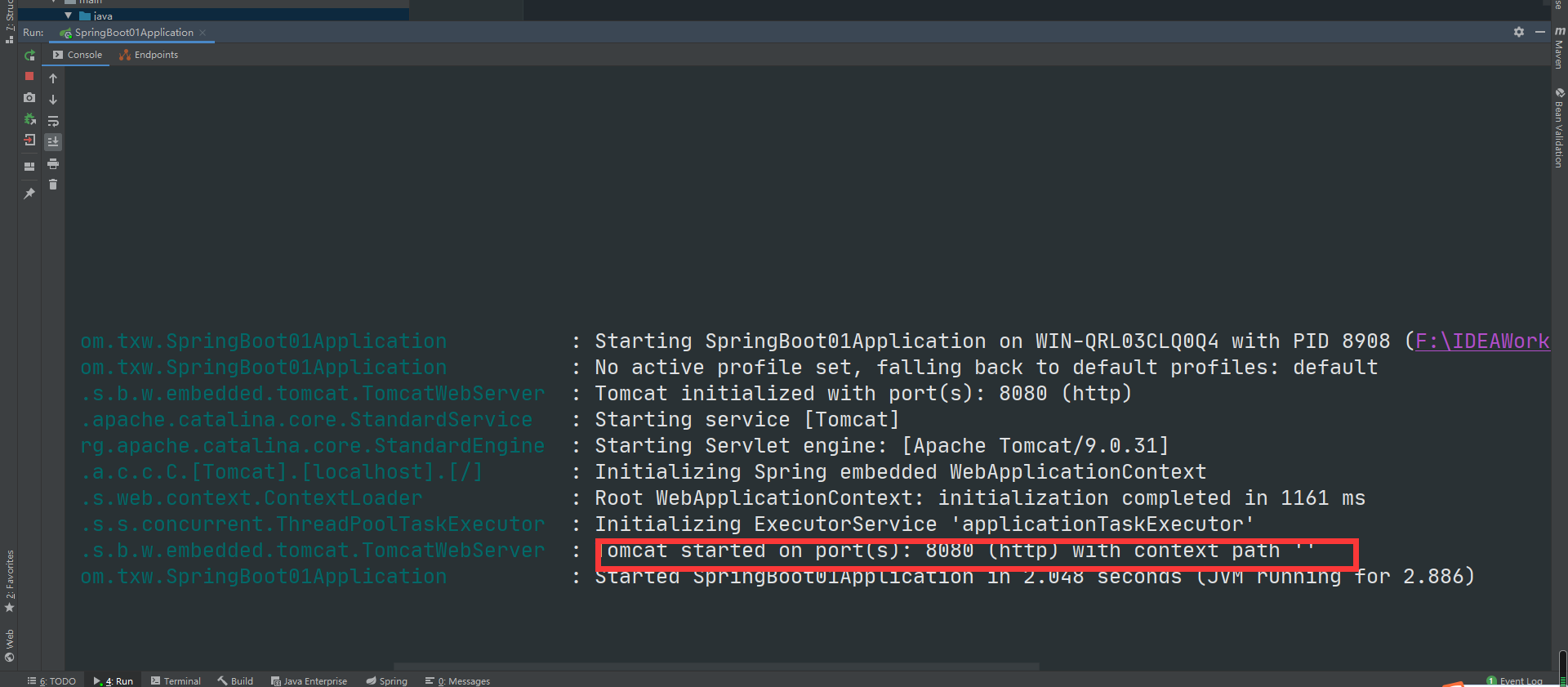Open the F:\IDEAWork path link
This screenshot has width=1568, height=687.
[x=1482, y=341]
